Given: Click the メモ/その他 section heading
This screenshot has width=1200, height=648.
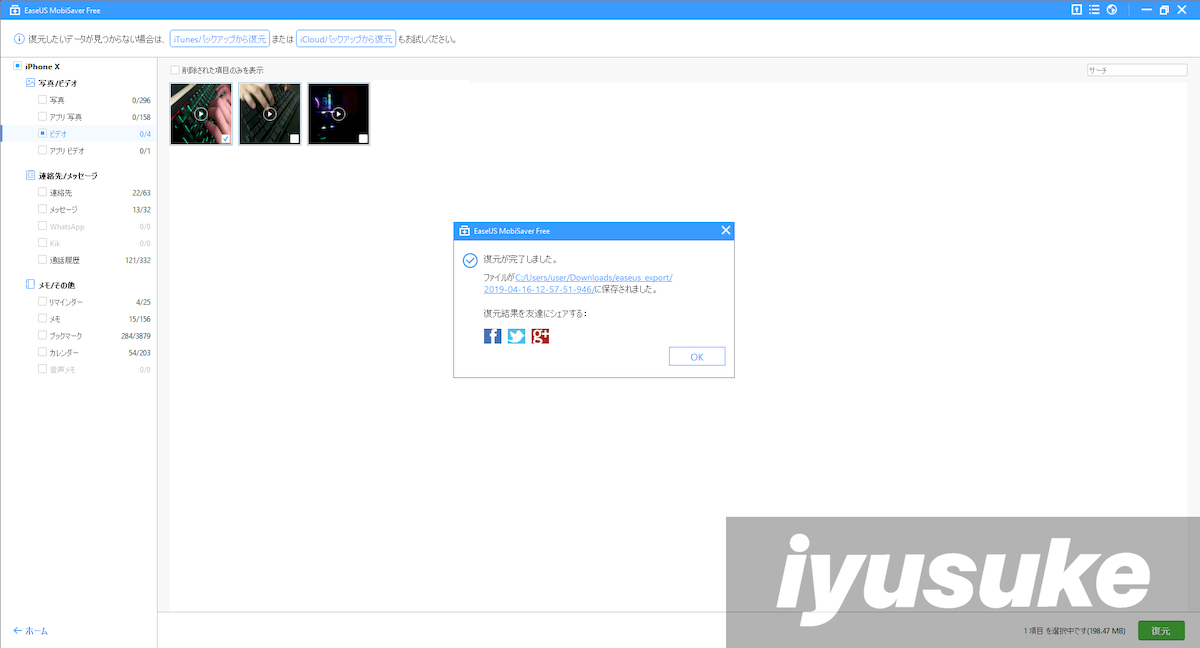Looking at the screenshot, I should pos(59,285).
